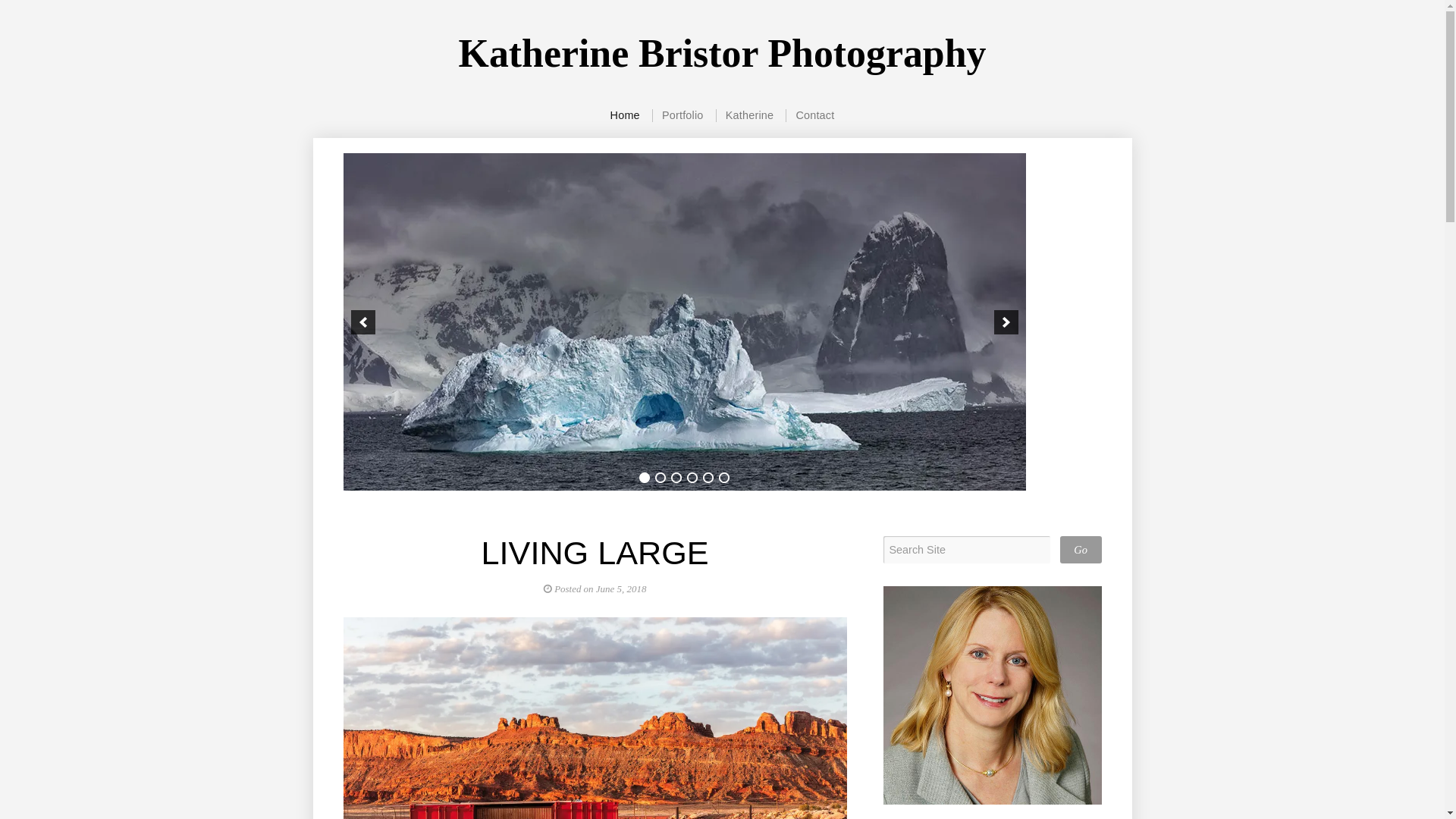Show slideshow dot number 6
Screen dimensions: 1456x819
(x=723, y=478)
